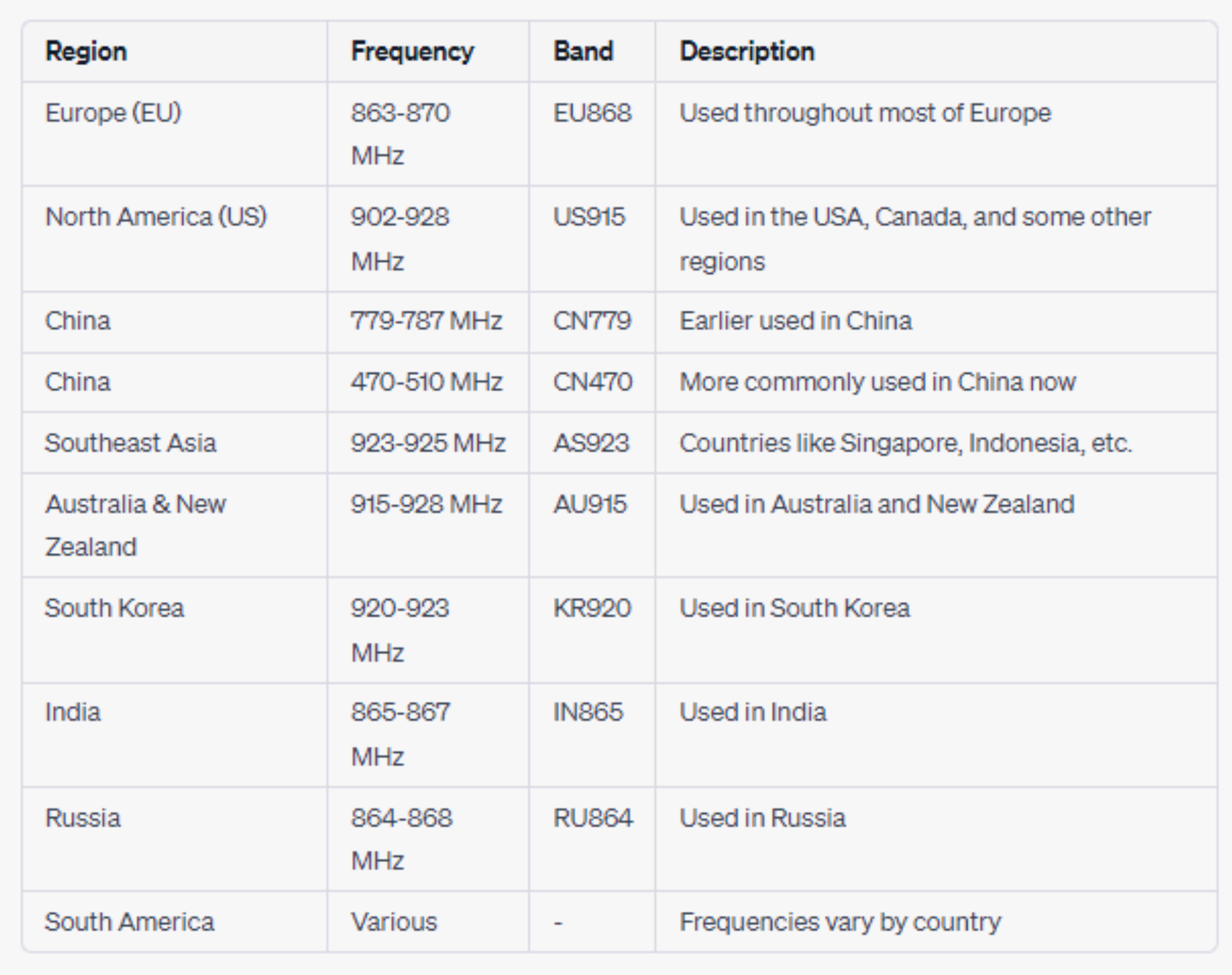Click the US915 band cell
1232x975 pixels.
click(x=589, y=217)
